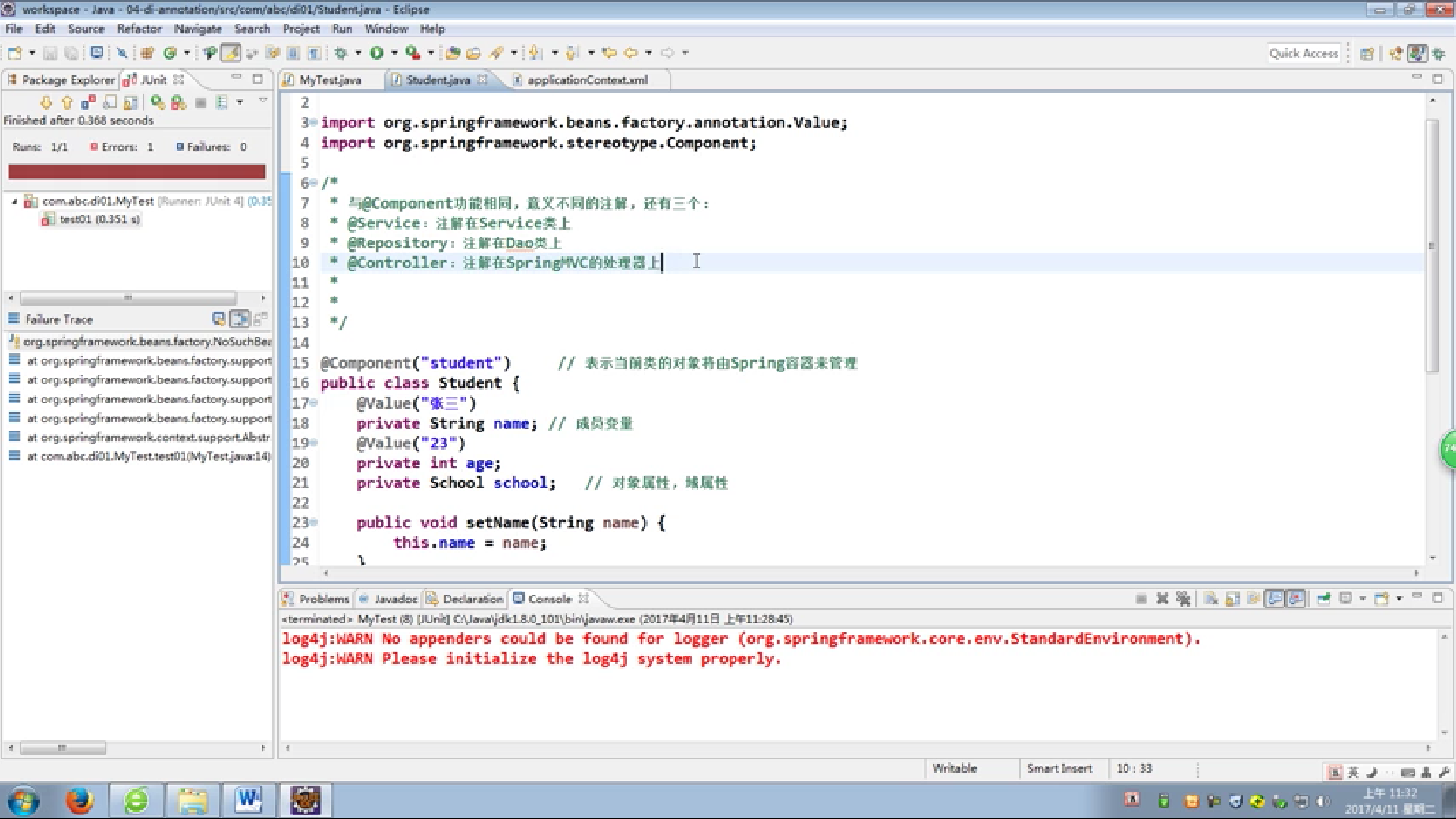This screenshot has width=1456, height=819.
Task: Open the Project menu
Action: click(x=301, y=29)
